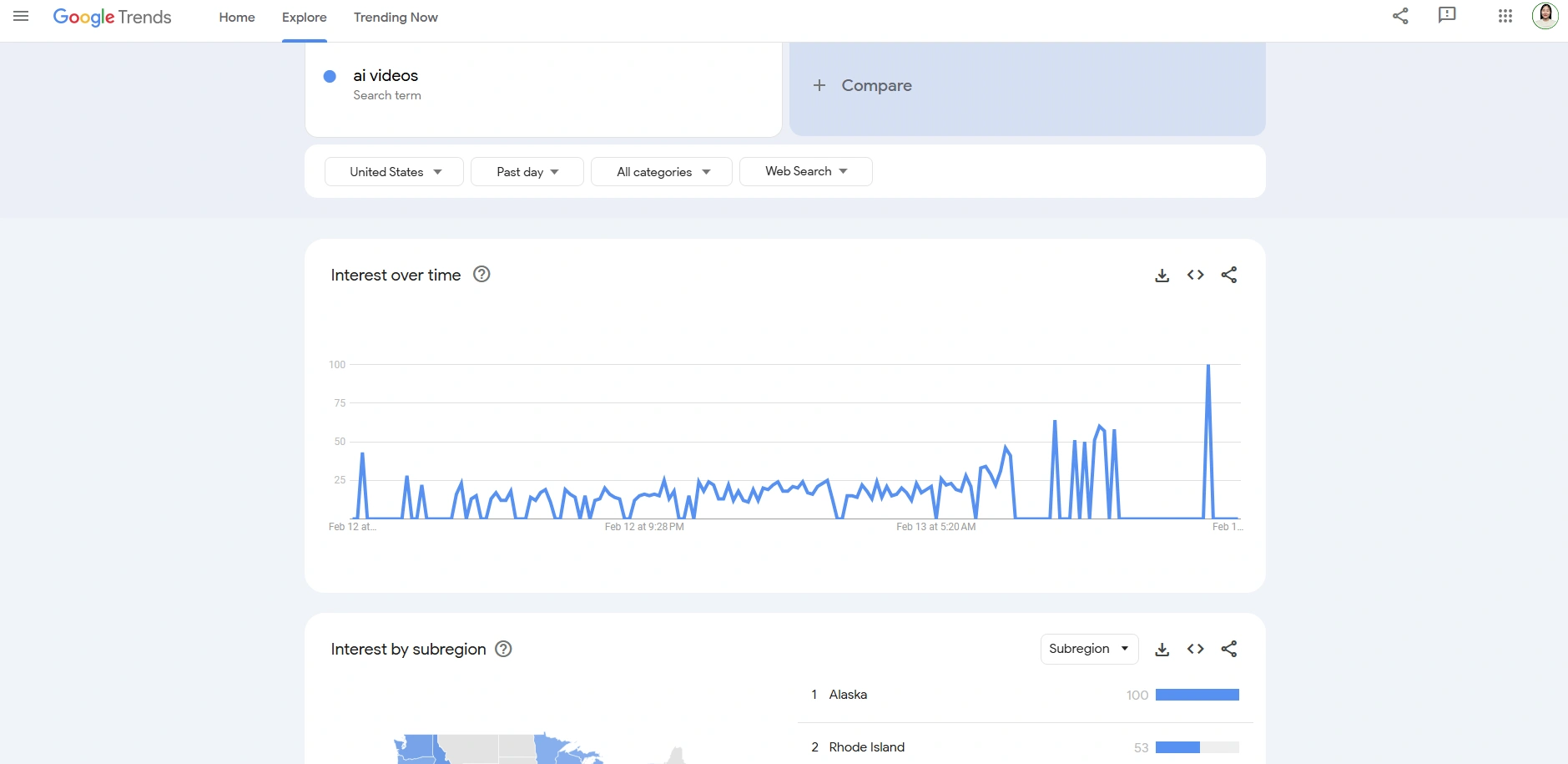1568x764 pixels.
Task: Click the 'Feb 13 at 5:20 AM' axis label
Action: pyautogui.click(x=935, y=527)
